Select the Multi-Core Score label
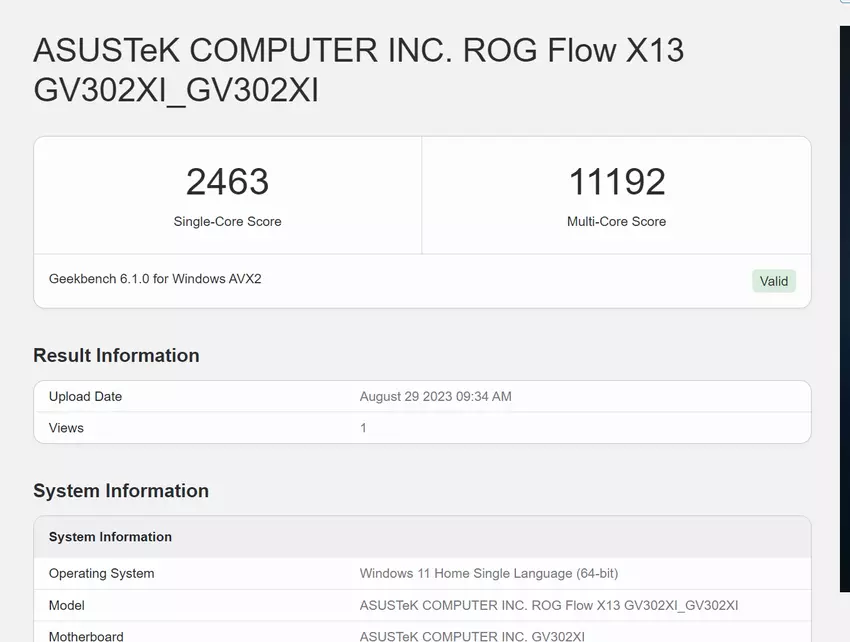 pyautogui.click(x=616, y=221)
